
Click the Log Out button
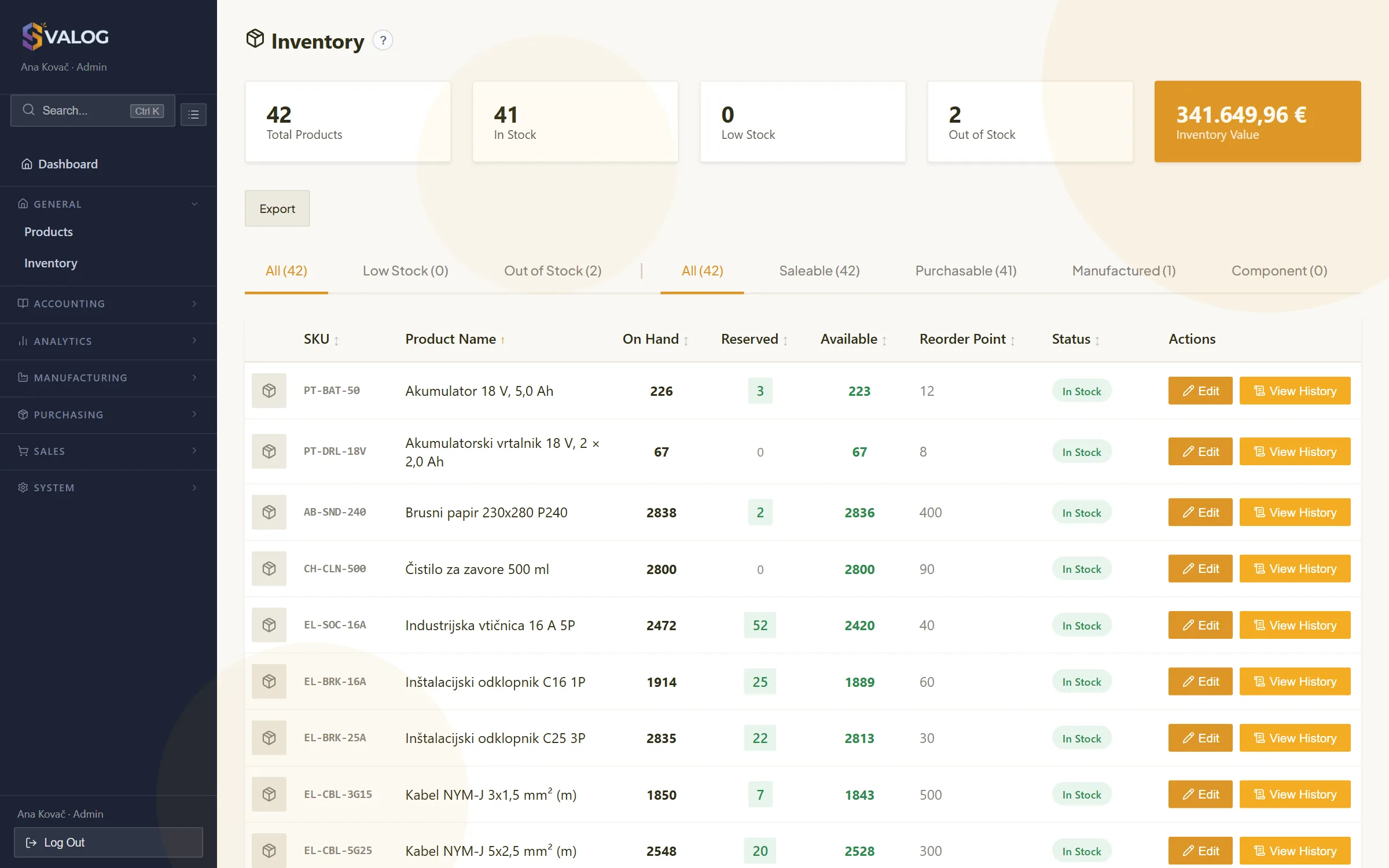[108, 843]
